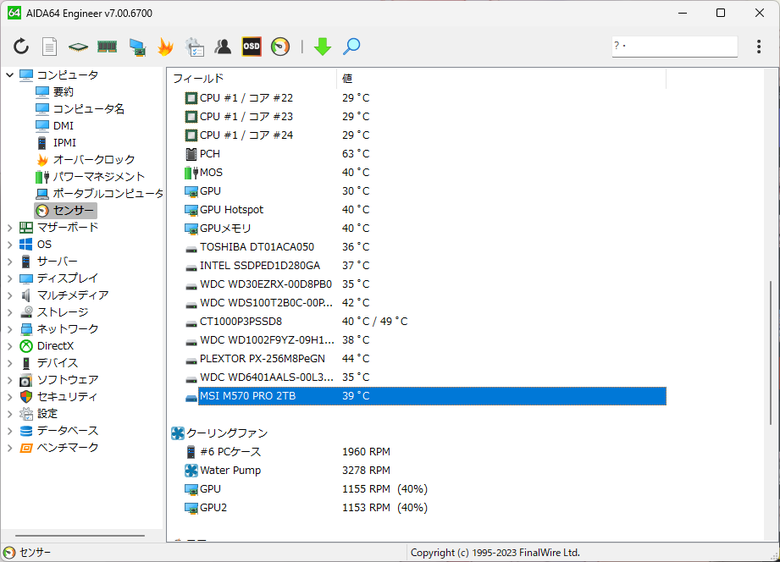Open the Report toolbar icon
Viewport: 780px width, 562px height.
pyautogui.click(x=49, y=47)
